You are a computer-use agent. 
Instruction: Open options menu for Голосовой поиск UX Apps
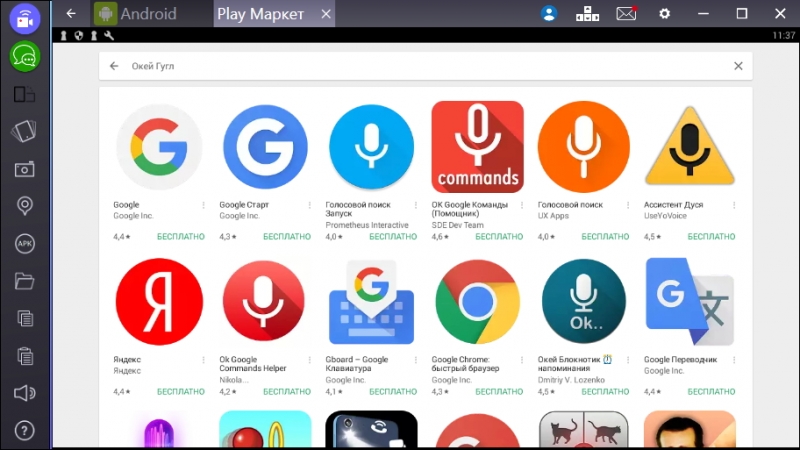(x=628, y=205)
